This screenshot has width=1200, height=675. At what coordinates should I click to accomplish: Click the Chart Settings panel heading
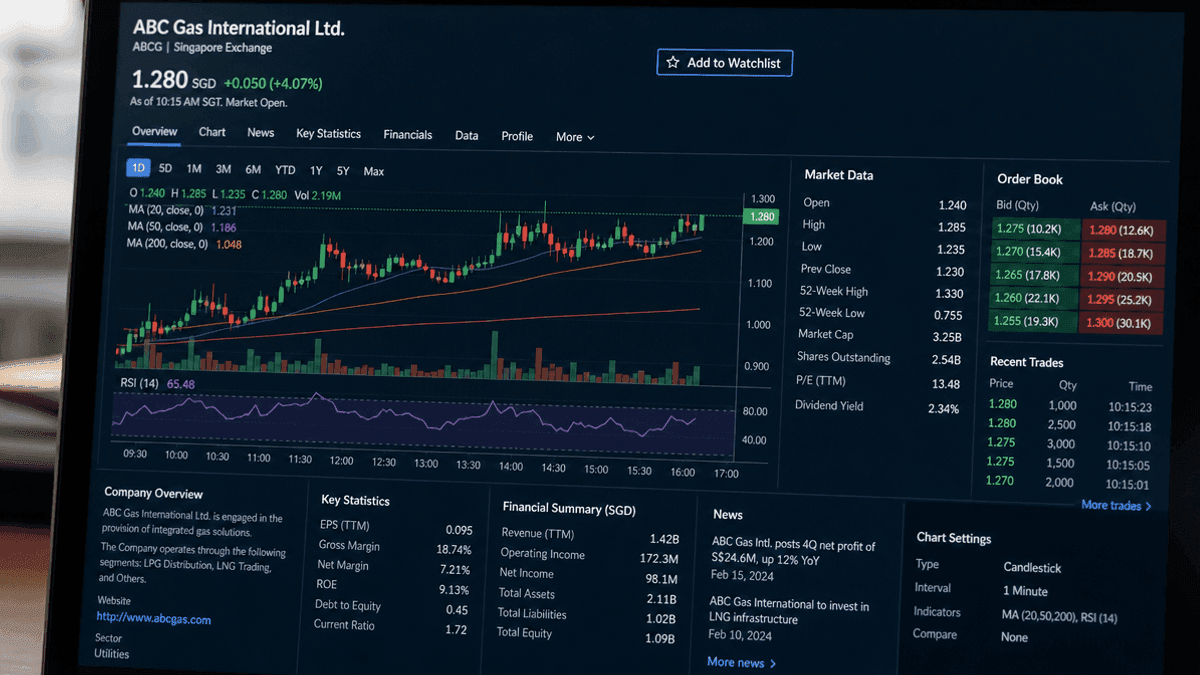954,538
